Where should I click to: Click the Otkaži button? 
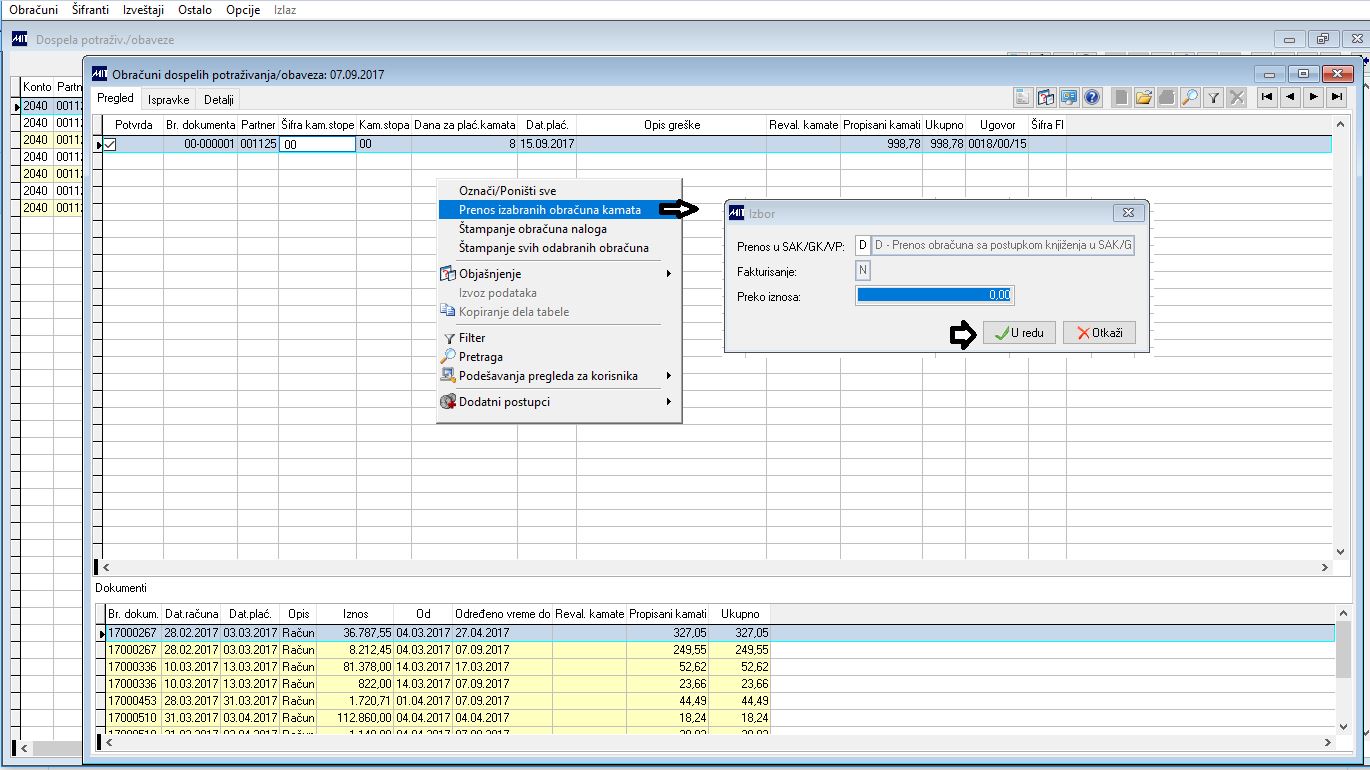(x=1099, y=334)
